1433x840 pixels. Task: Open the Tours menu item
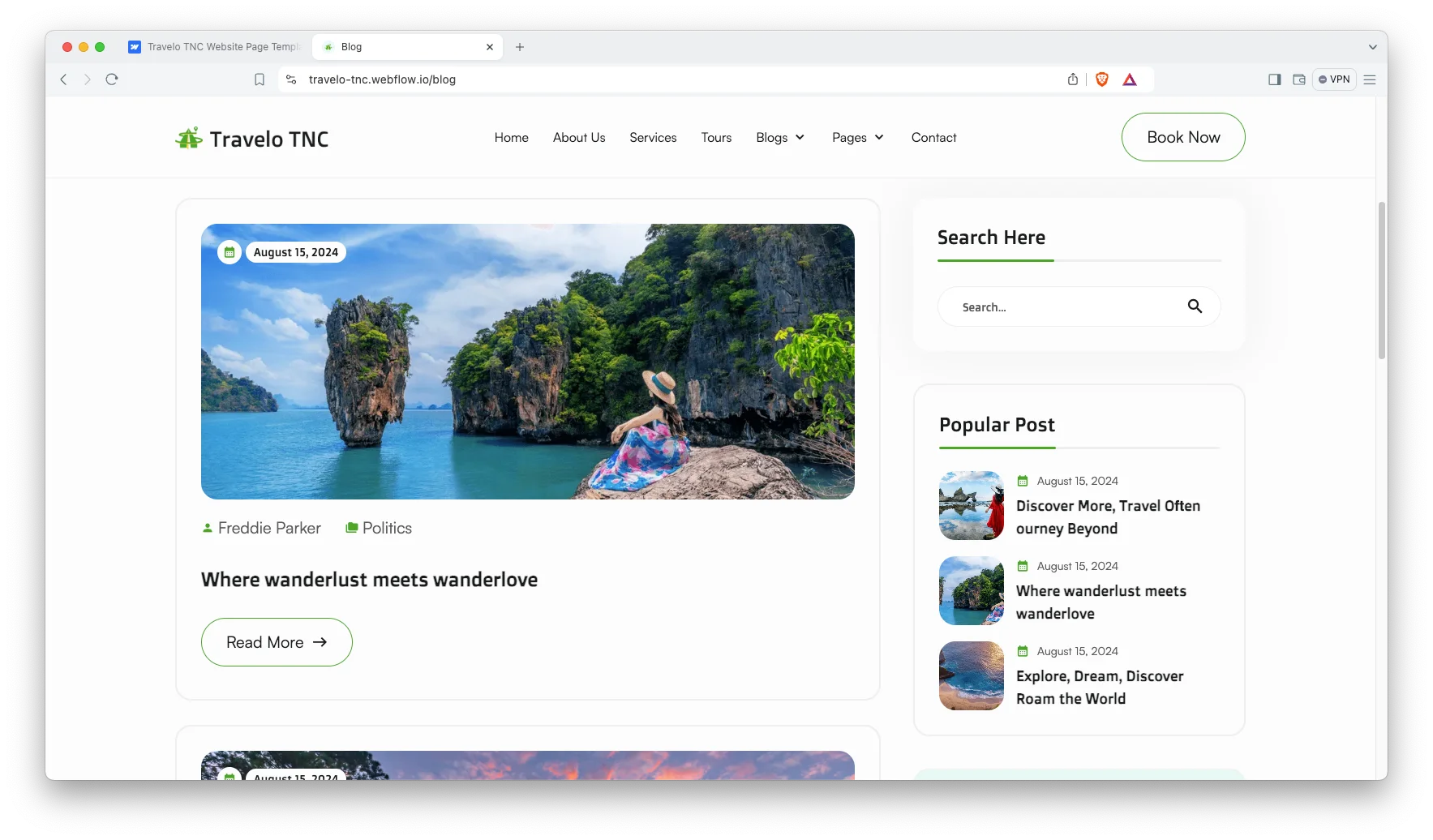pyautogui.click(x=716, y=138)
